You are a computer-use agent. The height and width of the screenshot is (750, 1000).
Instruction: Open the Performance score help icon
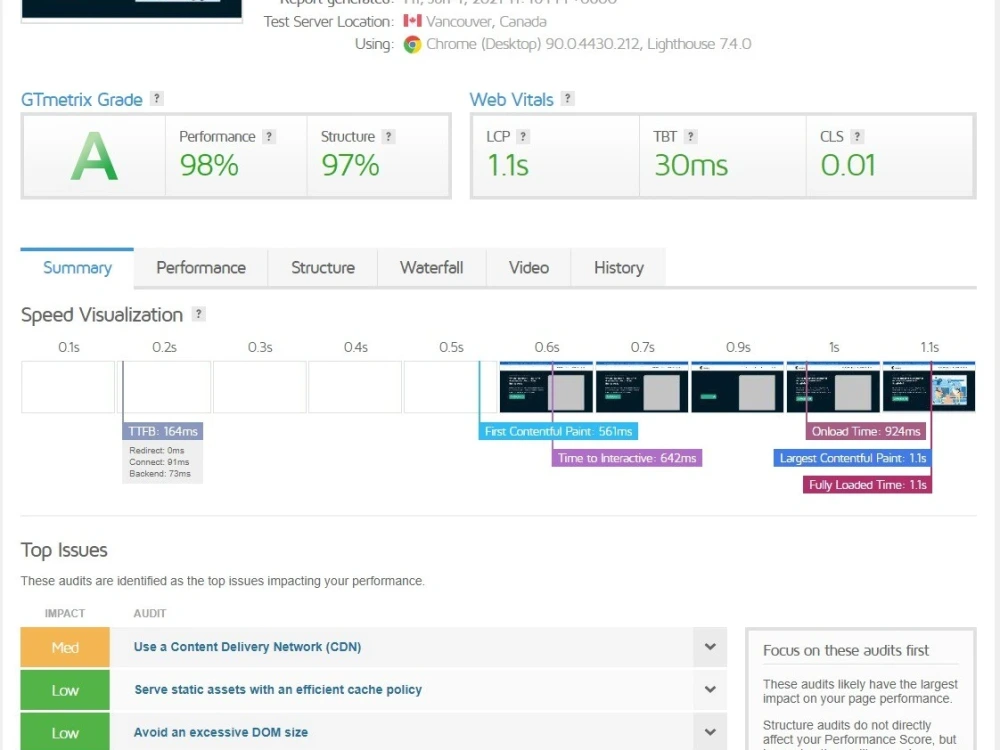coord(269,136)
